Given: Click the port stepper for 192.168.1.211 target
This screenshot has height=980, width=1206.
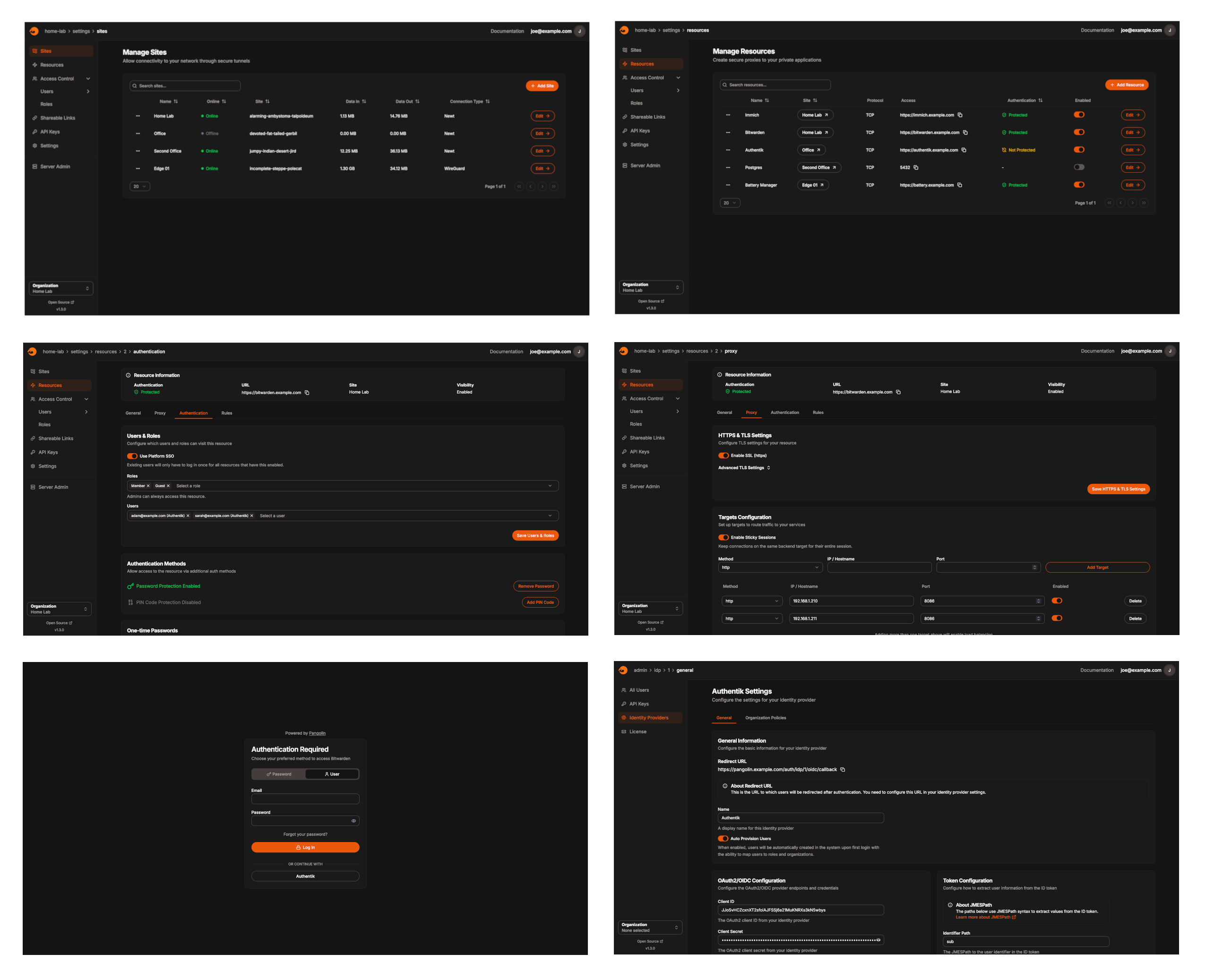Looking at the screenshot, I should (1038, 619).
